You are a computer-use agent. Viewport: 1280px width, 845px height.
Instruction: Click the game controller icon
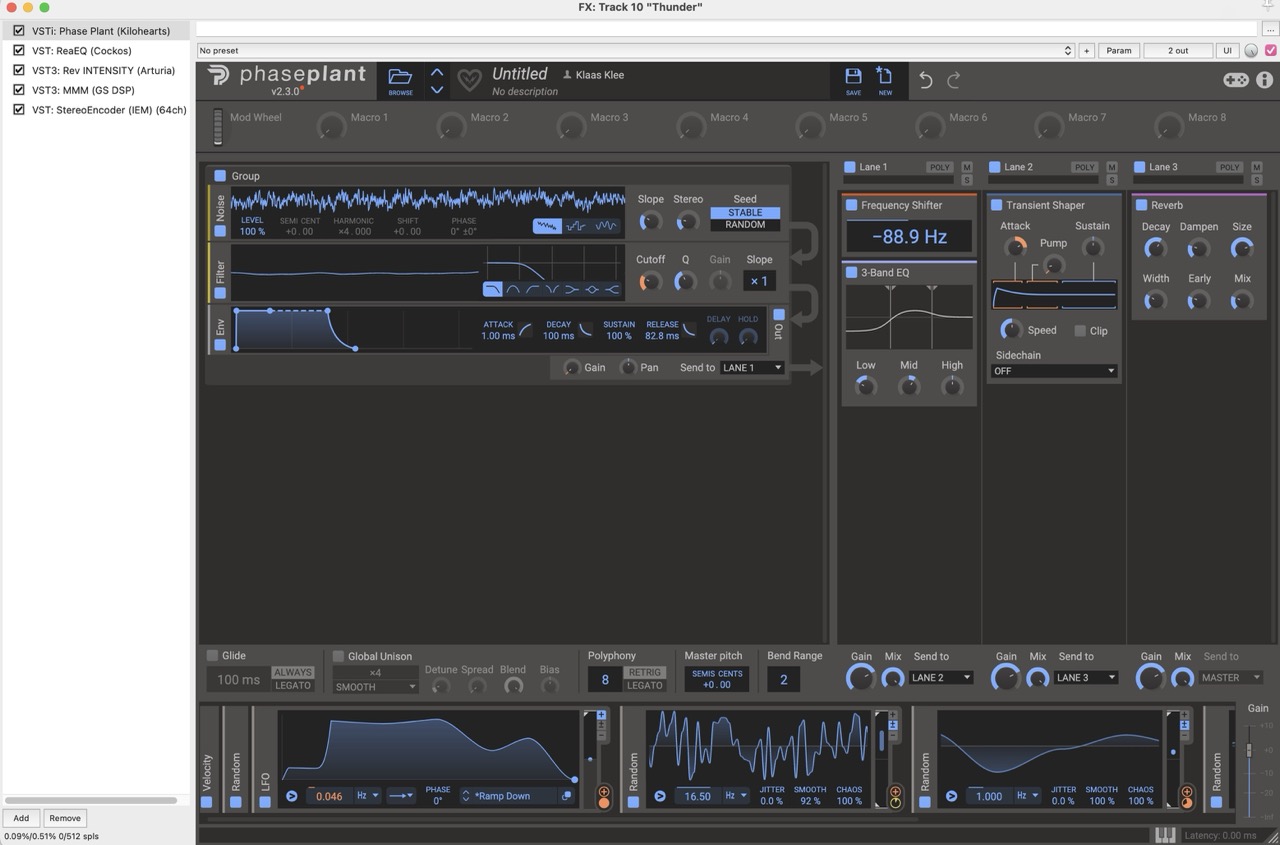pos(1236,80)
